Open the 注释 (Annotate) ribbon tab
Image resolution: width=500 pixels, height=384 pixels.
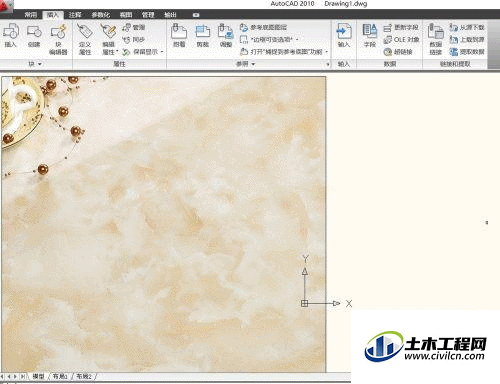click(75, 15)
